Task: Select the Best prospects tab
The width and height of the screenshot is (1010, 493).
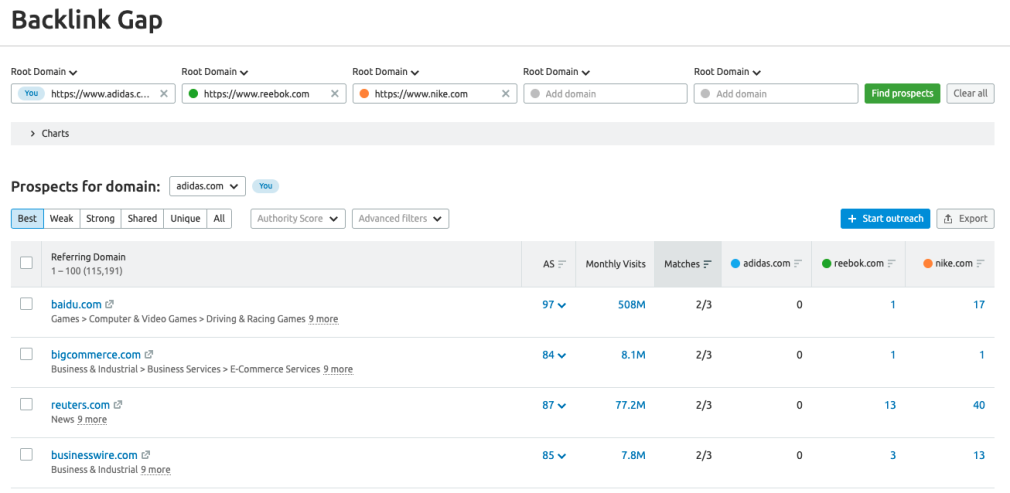Action: point(27,218)
